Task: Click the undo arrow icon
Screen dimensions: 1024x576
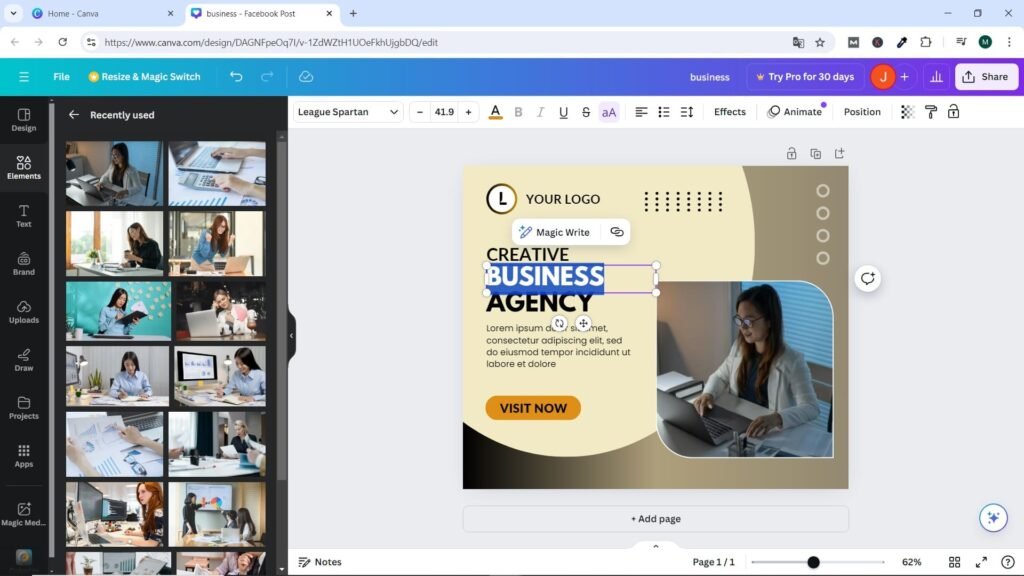Action: [x=236, y=77]
